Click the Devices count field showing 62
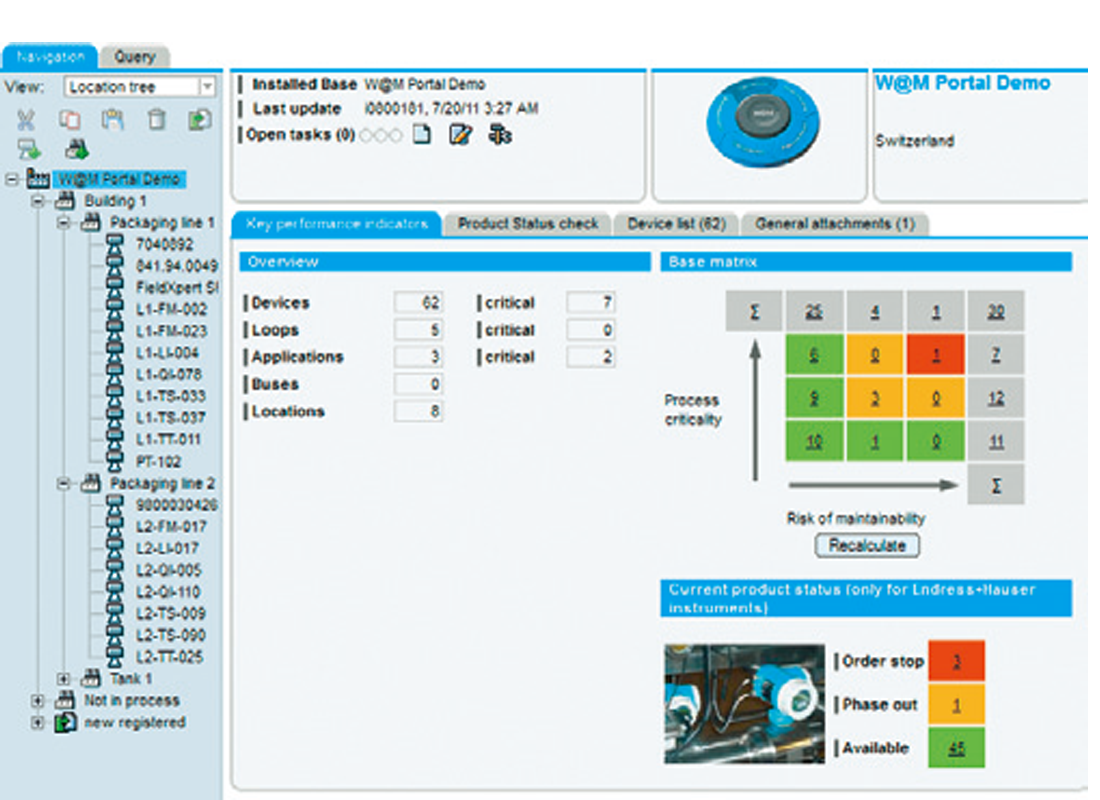Screen dimensions: 1100x800 [x=418, y=302]
